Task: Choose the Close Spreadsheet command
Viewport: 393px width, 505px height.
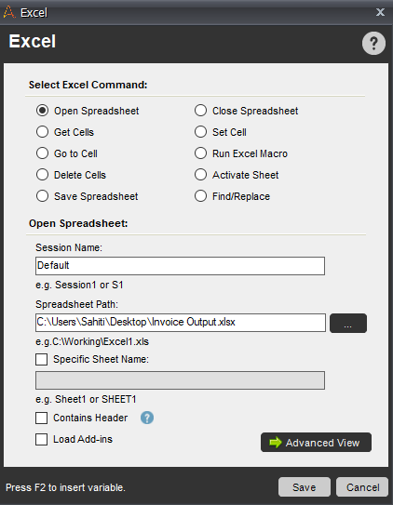Action: point(201,111)
